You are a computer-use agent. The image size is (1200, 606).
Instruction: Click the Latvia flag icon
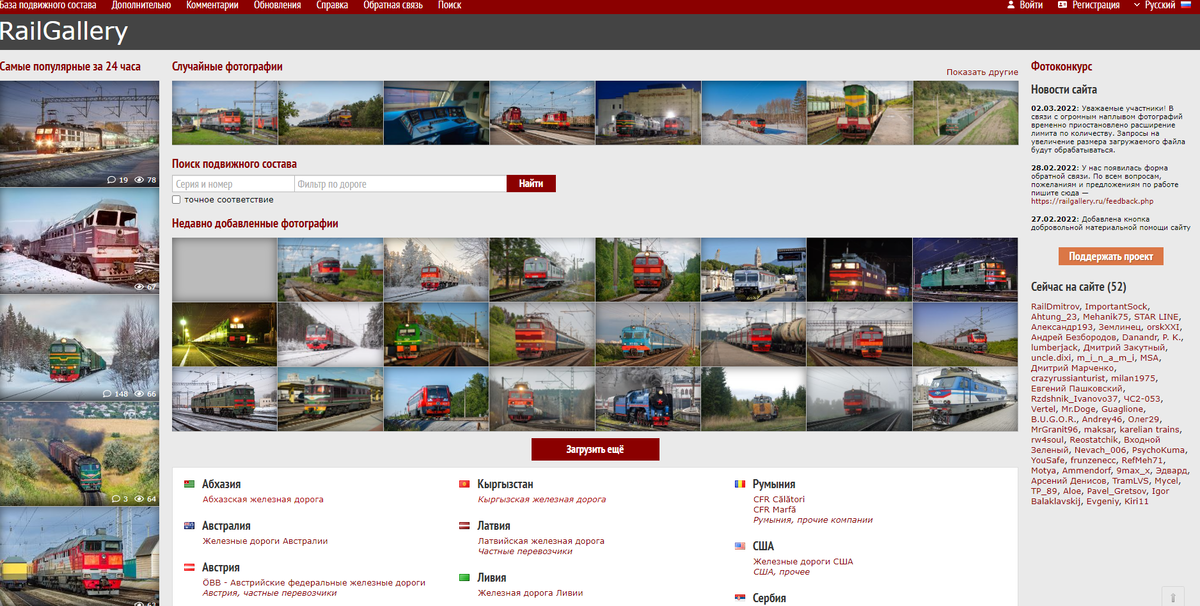[464, 526]
